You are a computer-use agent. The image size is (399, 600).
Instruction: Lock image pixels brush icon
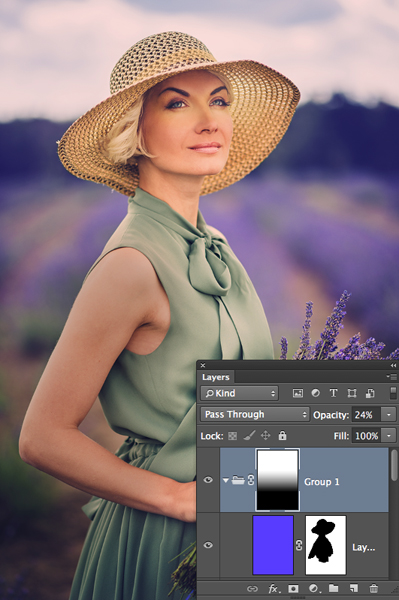(249, 435)
